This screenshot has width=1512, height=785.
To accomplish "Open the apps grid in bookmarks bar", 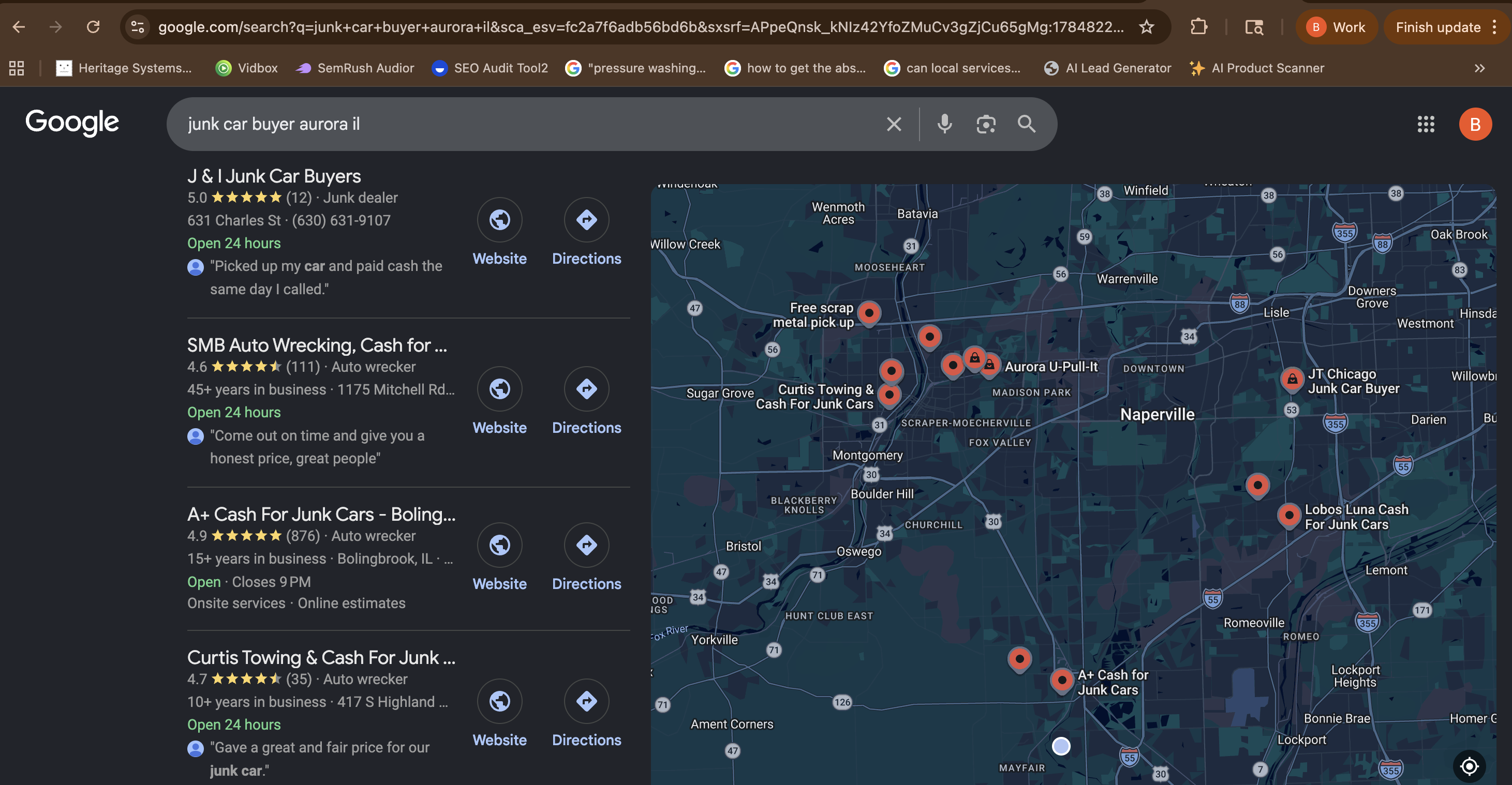I will [x=17, y=68].
